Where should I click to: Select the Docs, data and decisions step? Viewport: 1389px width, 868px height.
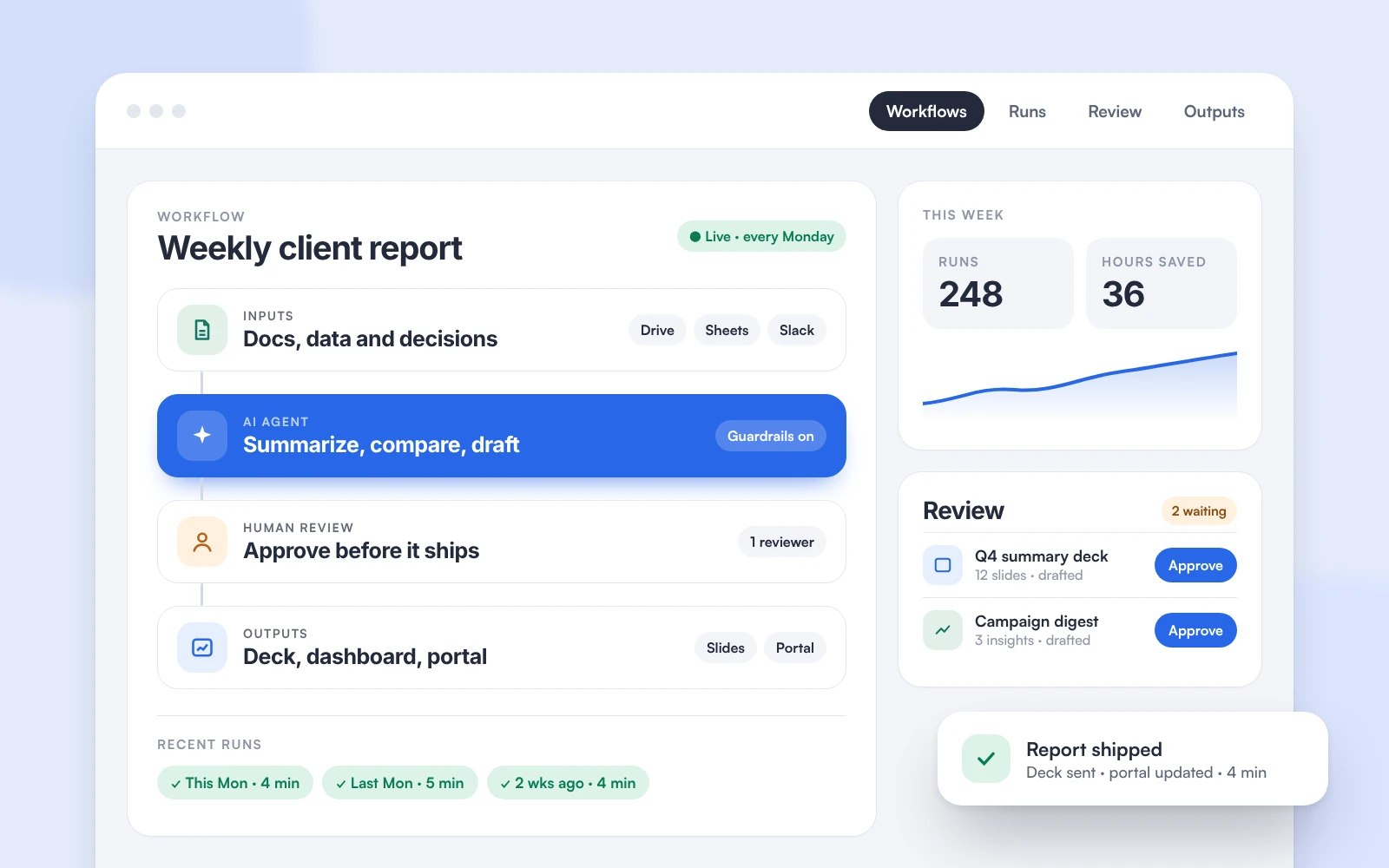(x=502, y=330)
